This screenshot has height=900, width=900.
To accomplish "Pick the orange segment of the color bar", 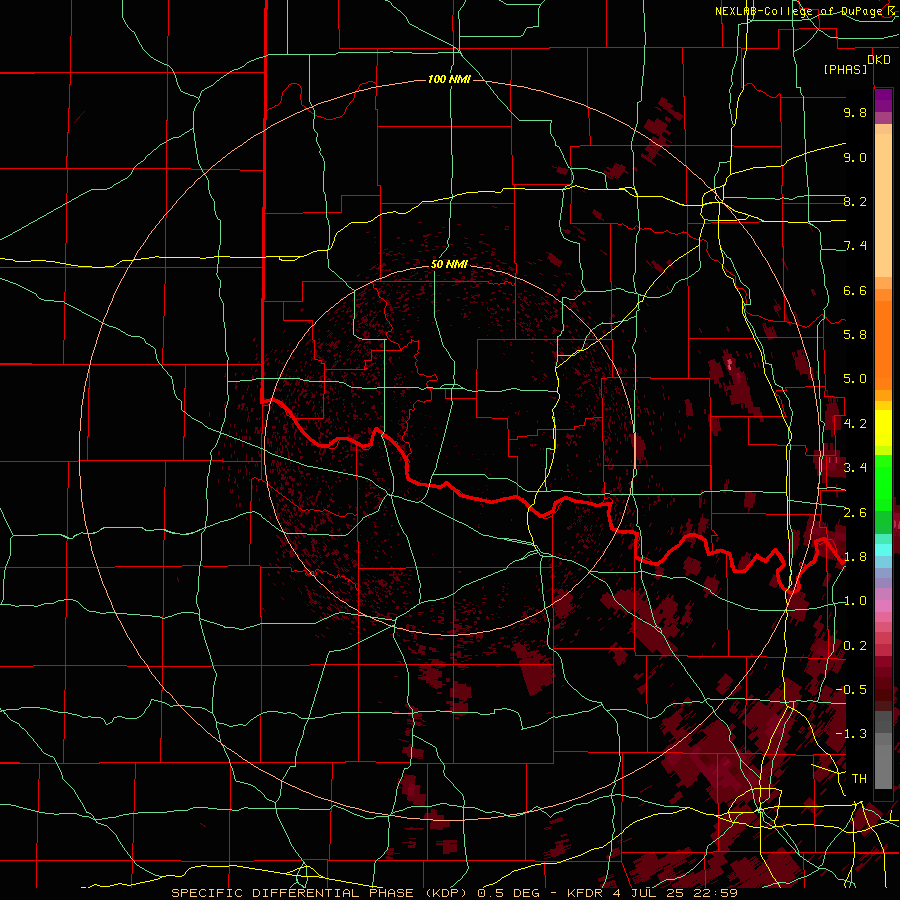I will (x=883, y=344).
